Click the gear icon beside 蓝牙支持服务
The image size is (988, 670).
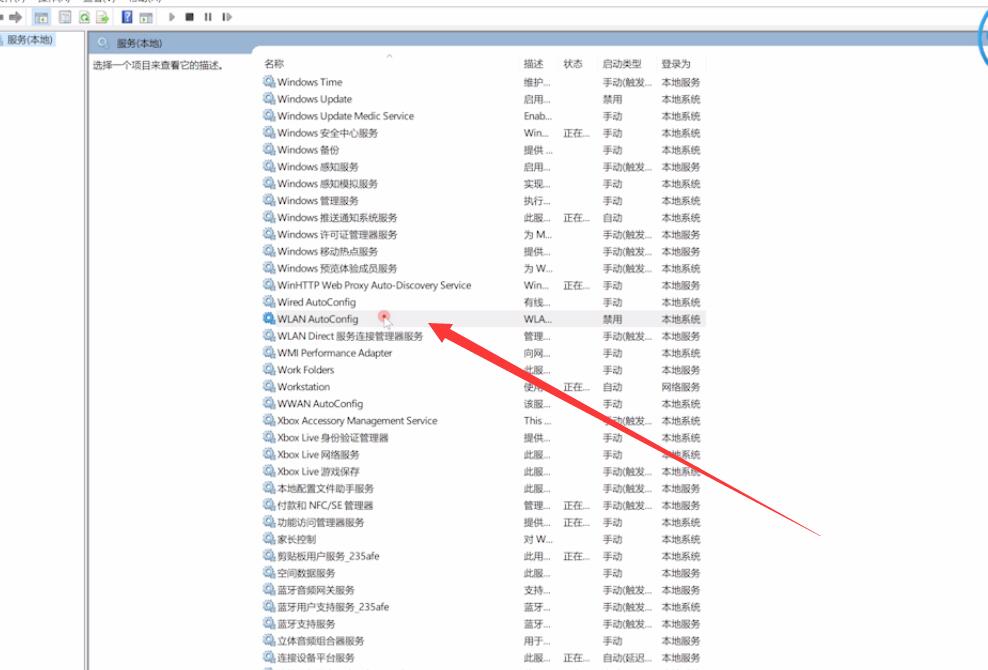(x=269, y=623)
